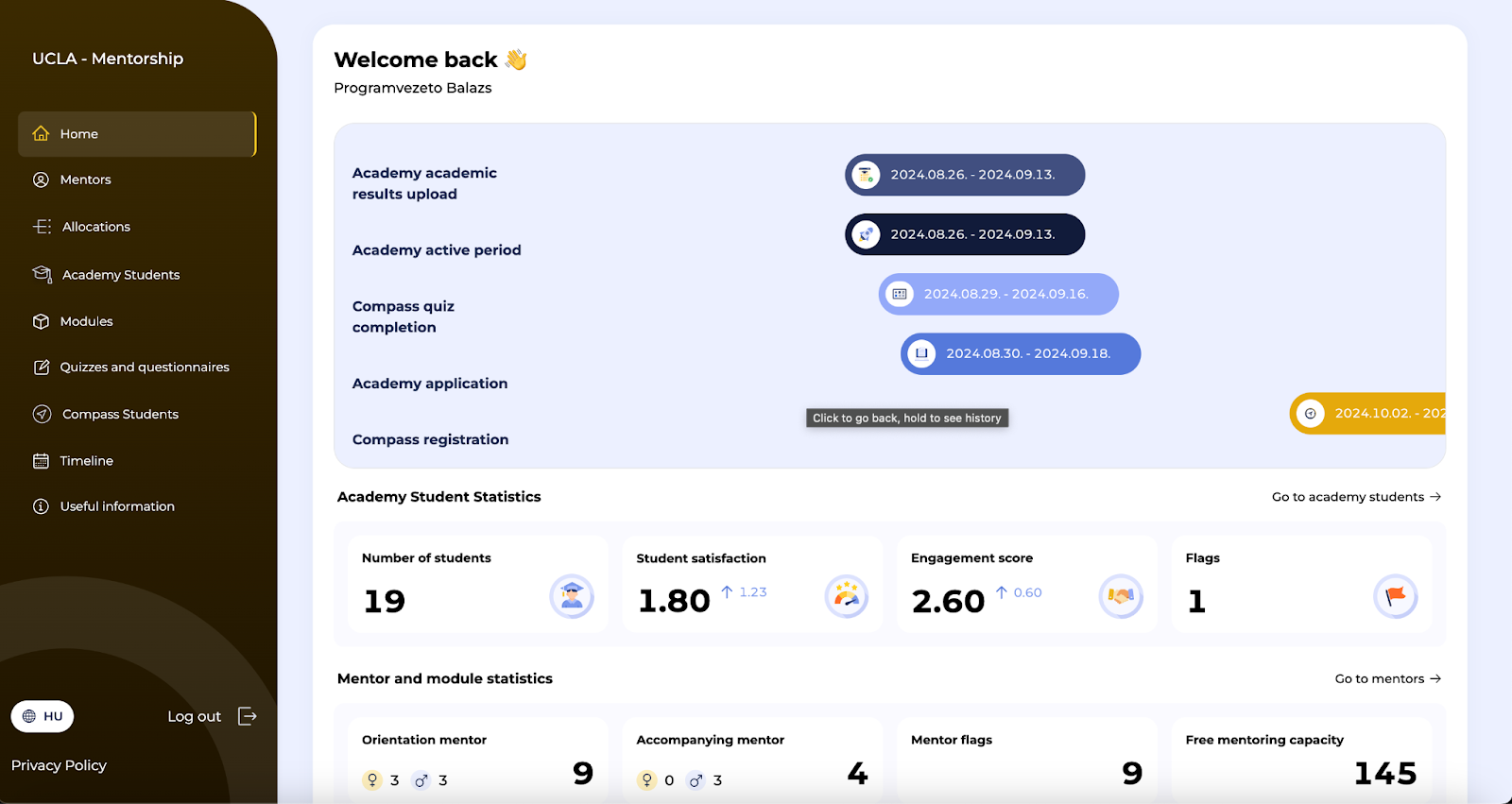This screenshot has height=804, width=1512.
Task: Click the Useful information info icon
Action: [x=41, y=506]
